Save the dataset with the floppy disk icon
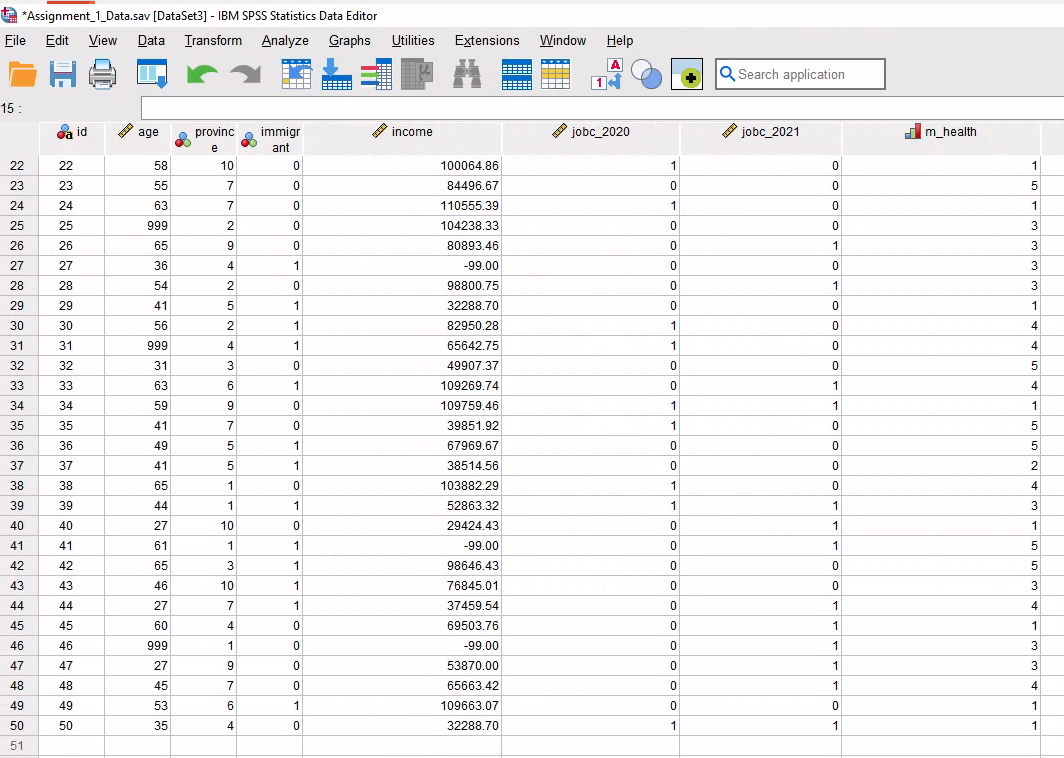This screenshot has width=1064, height=758. pyautogui.click(x=63, y=75)
